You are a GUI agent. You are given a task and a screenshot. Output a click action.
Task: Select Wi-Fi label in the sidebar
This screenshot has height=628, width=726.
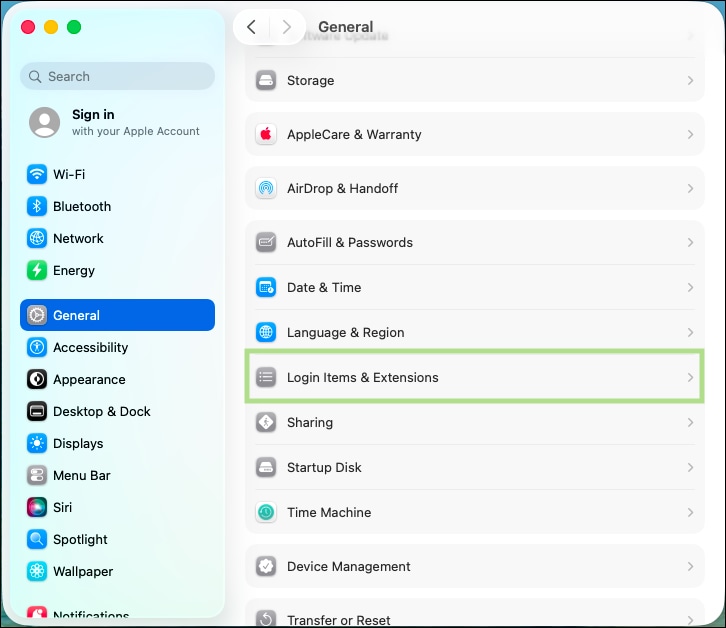69,175
